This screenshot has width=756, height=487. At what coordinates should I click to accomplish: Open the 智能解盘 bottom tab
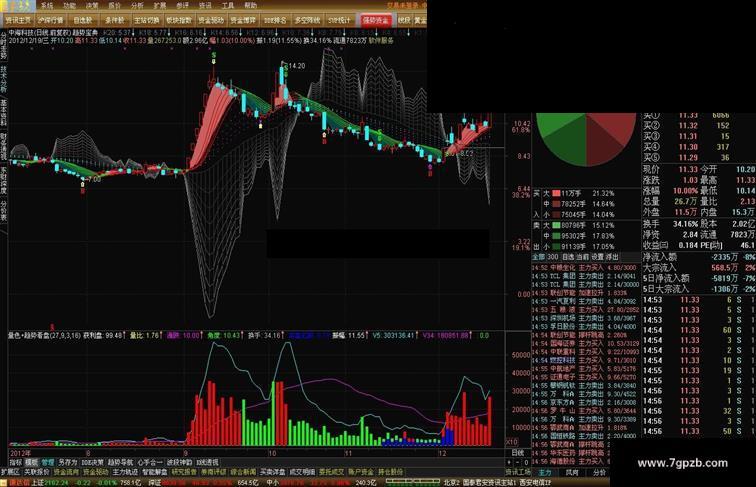154,472
